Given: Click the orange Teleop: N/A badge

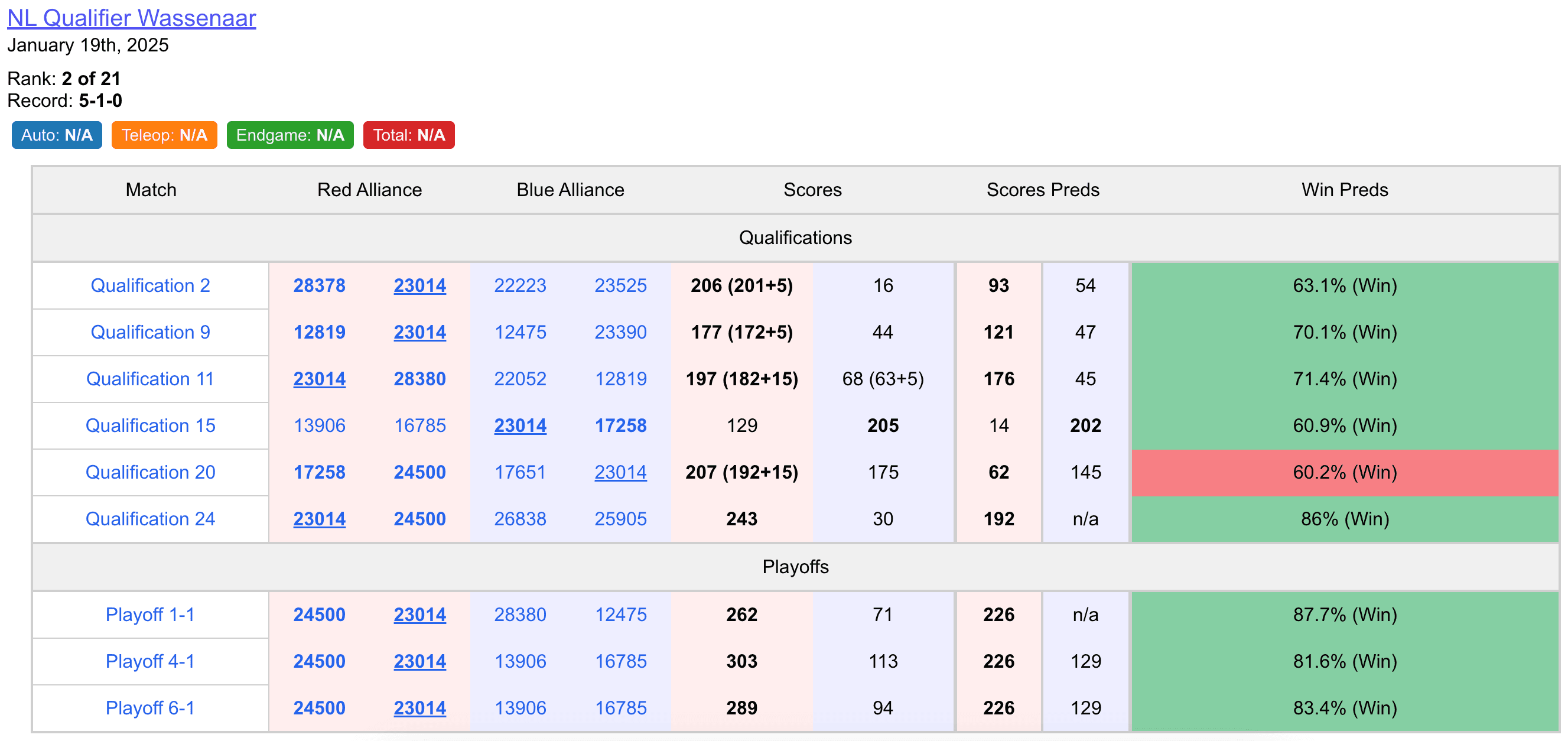Looking at the screenshot, I should click(x=164, y=135).
